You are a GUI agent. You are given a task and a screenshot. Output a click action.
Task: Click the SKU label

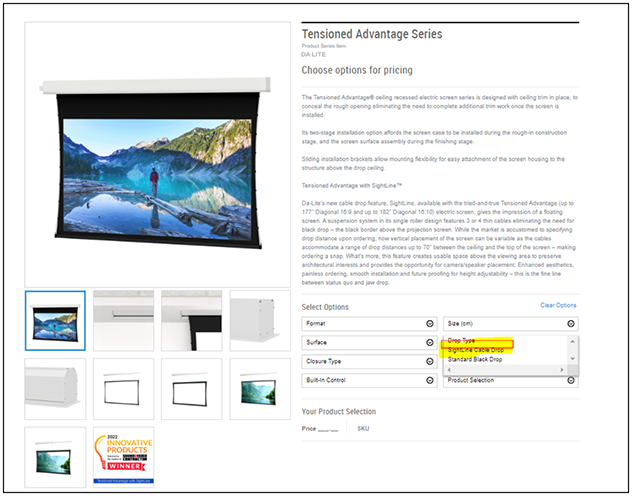pyautogui.click(x=363, y=428)
